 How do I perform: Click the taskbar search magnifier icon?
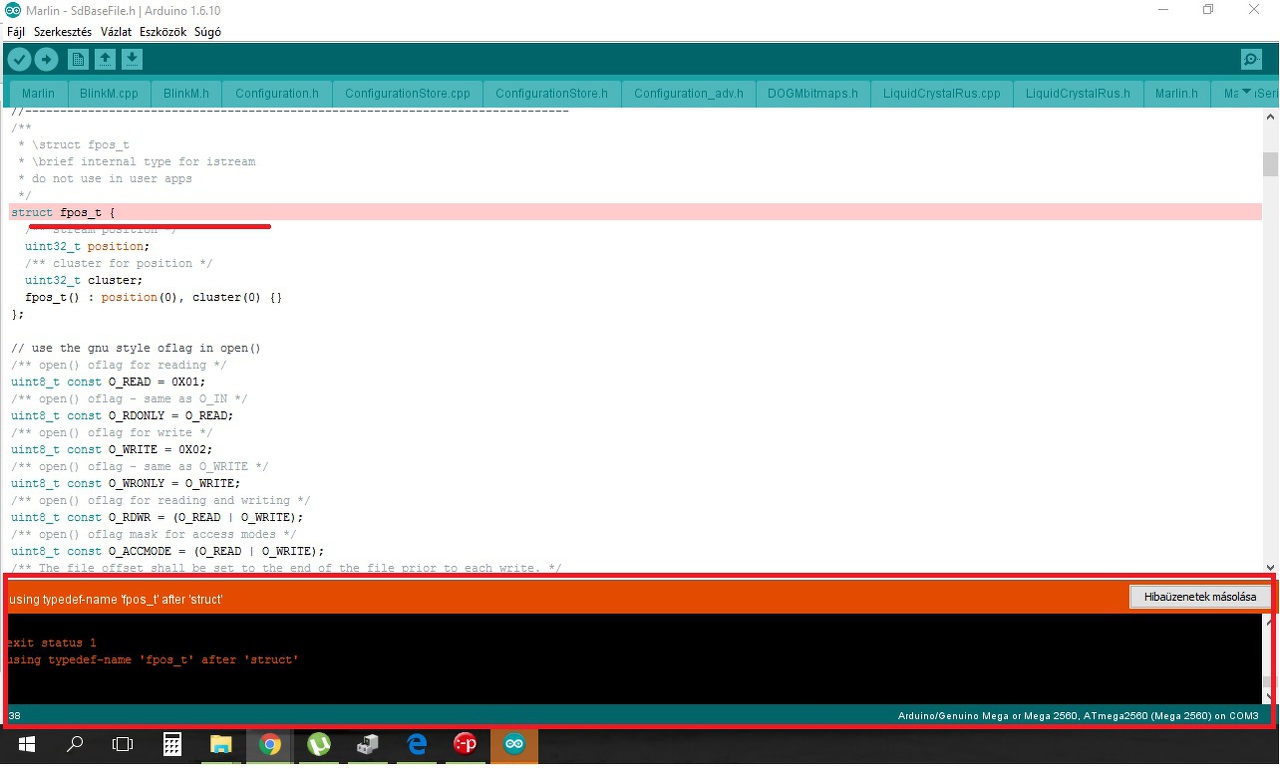click(74, 744)
